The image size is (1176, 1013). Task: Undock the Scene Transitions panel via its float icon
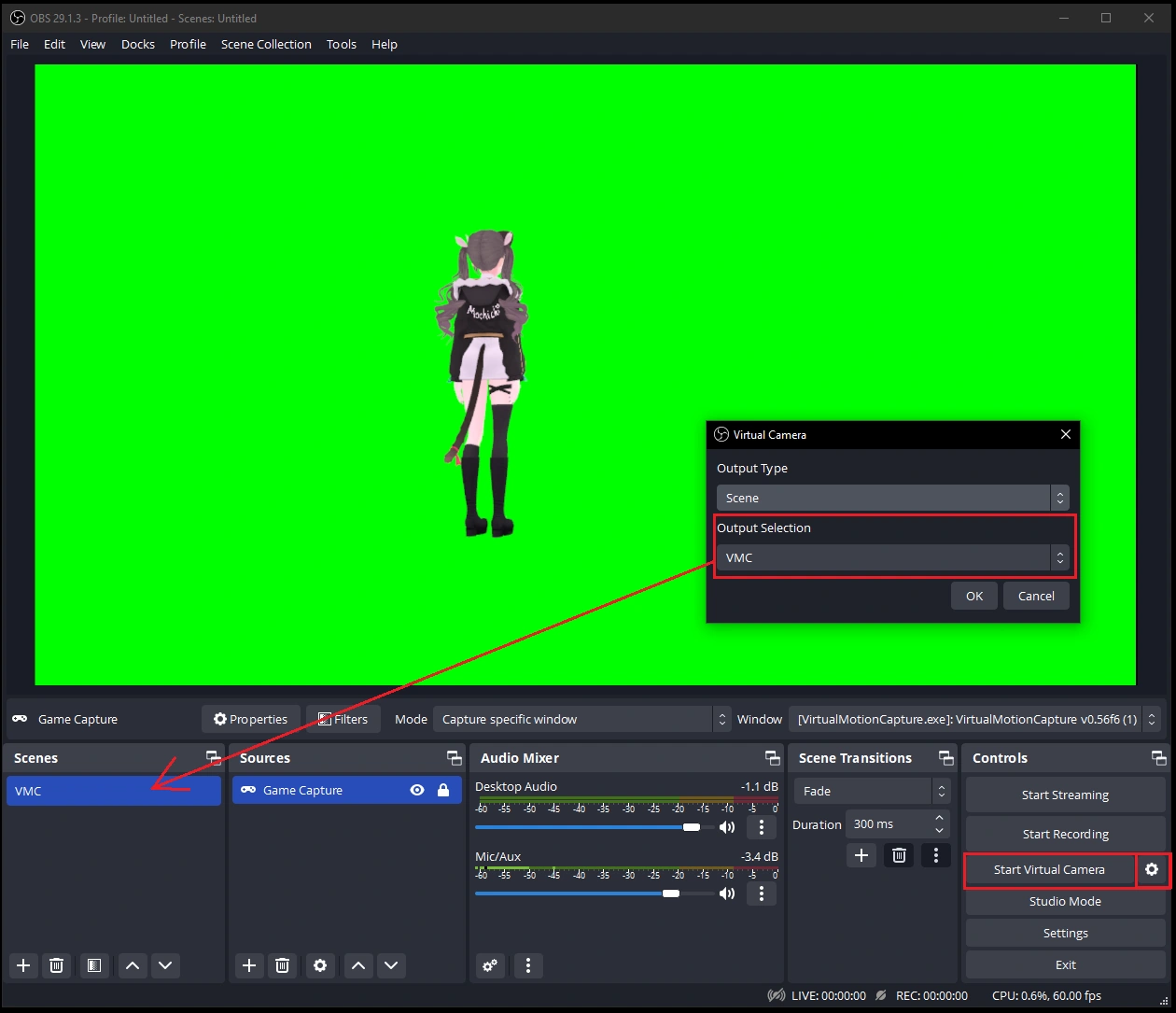tap(946, 758)
